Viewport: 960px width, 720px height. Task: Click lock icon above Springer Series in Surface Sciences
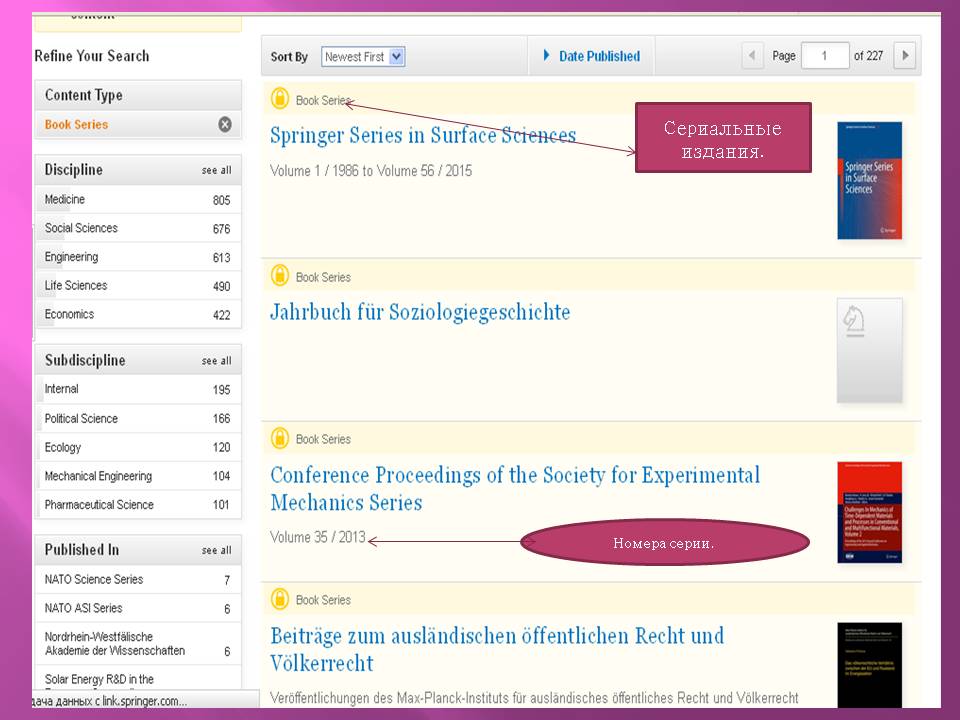pyautogui.click(x=280, y=100)
